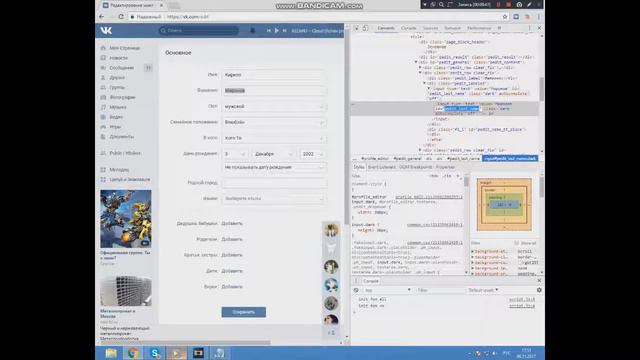Image resolution: width=640 pixels, height=360 pixels.
Task: Open VK notifications bell
Action: (x=252, y=31)
